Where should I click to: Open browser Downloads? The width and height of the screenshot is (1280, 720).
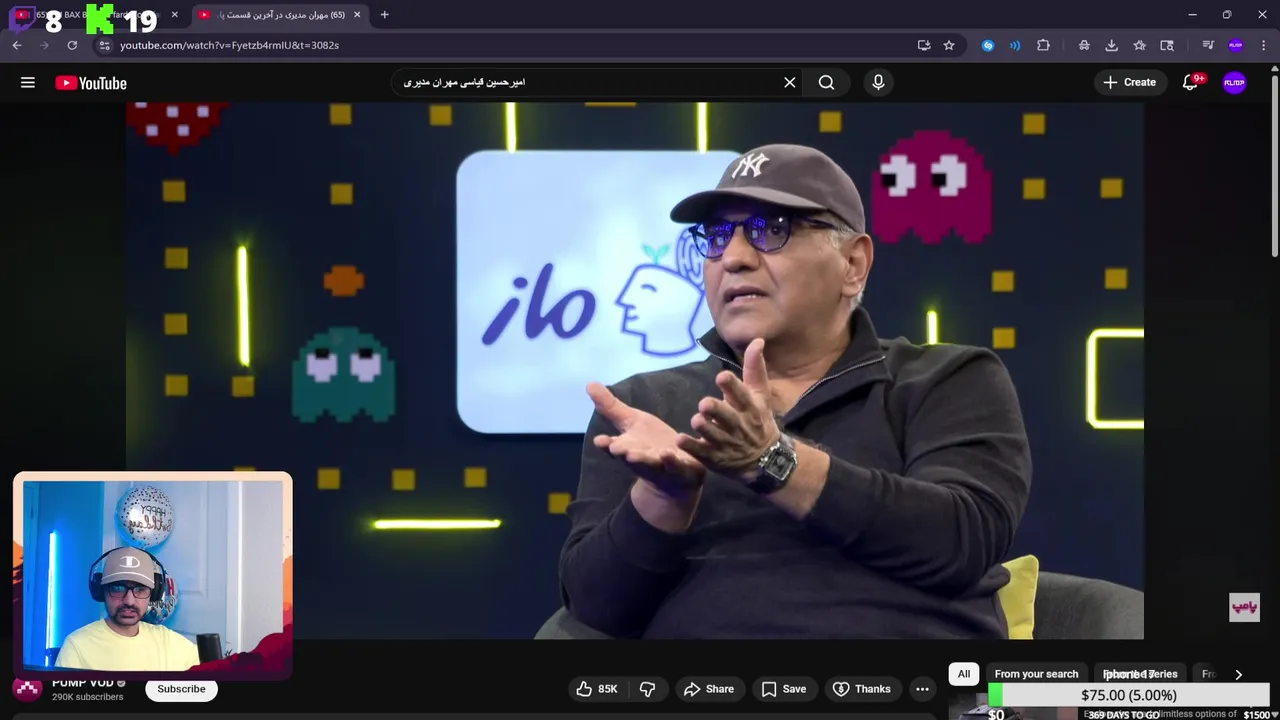[1111, 45]
